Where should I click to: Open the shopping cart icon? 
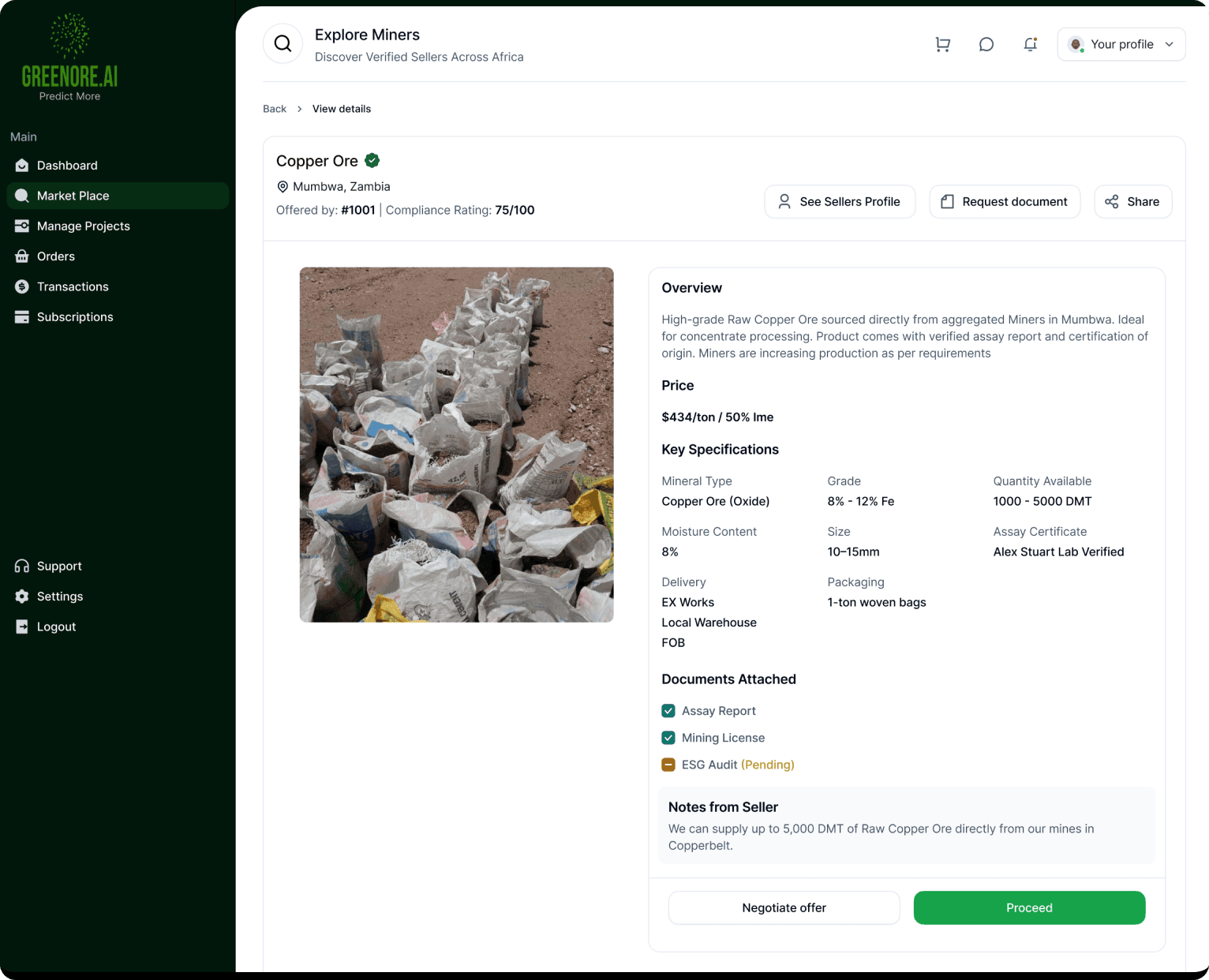tap(942, 45)
